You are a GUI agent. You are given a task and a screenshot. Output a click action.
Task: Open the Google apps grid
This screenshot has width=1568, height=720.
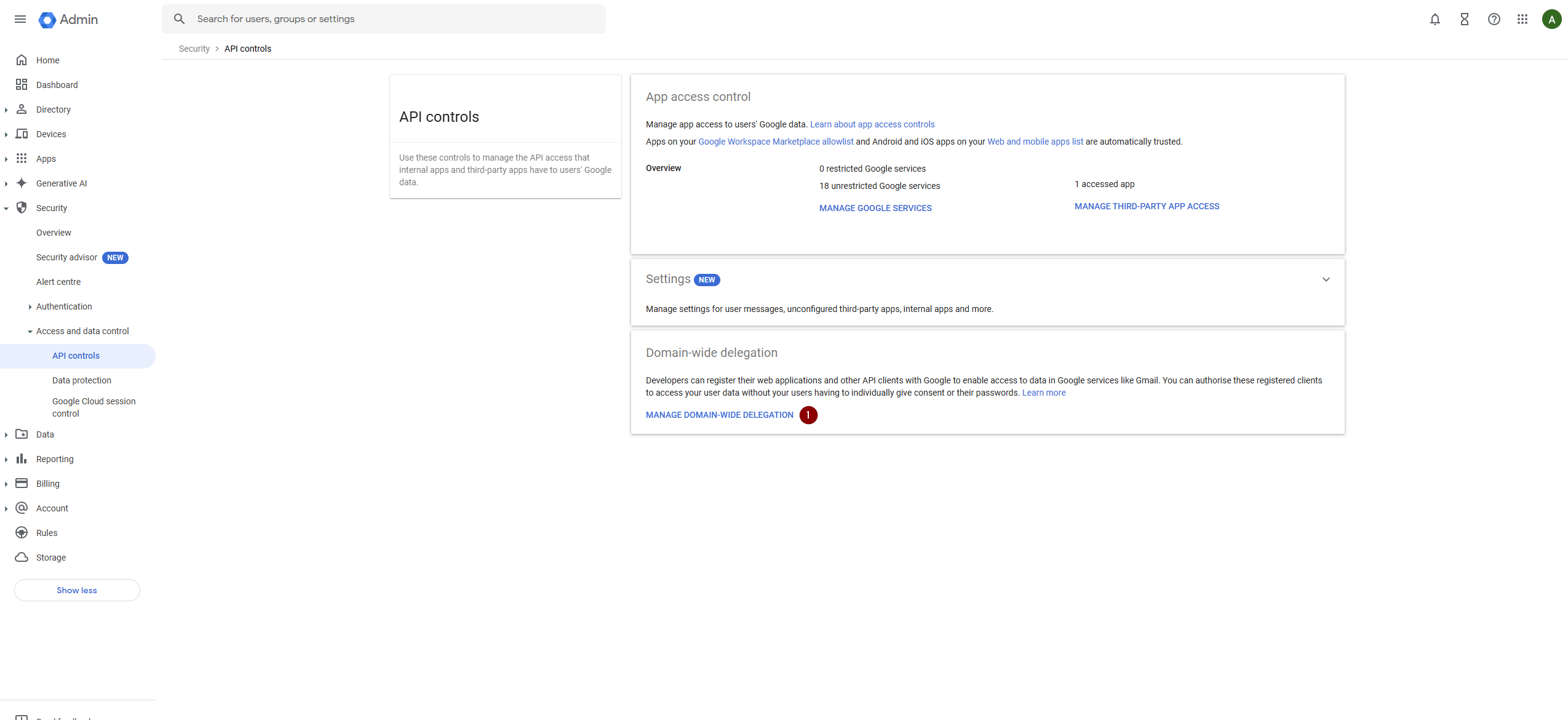[1522, 19]
